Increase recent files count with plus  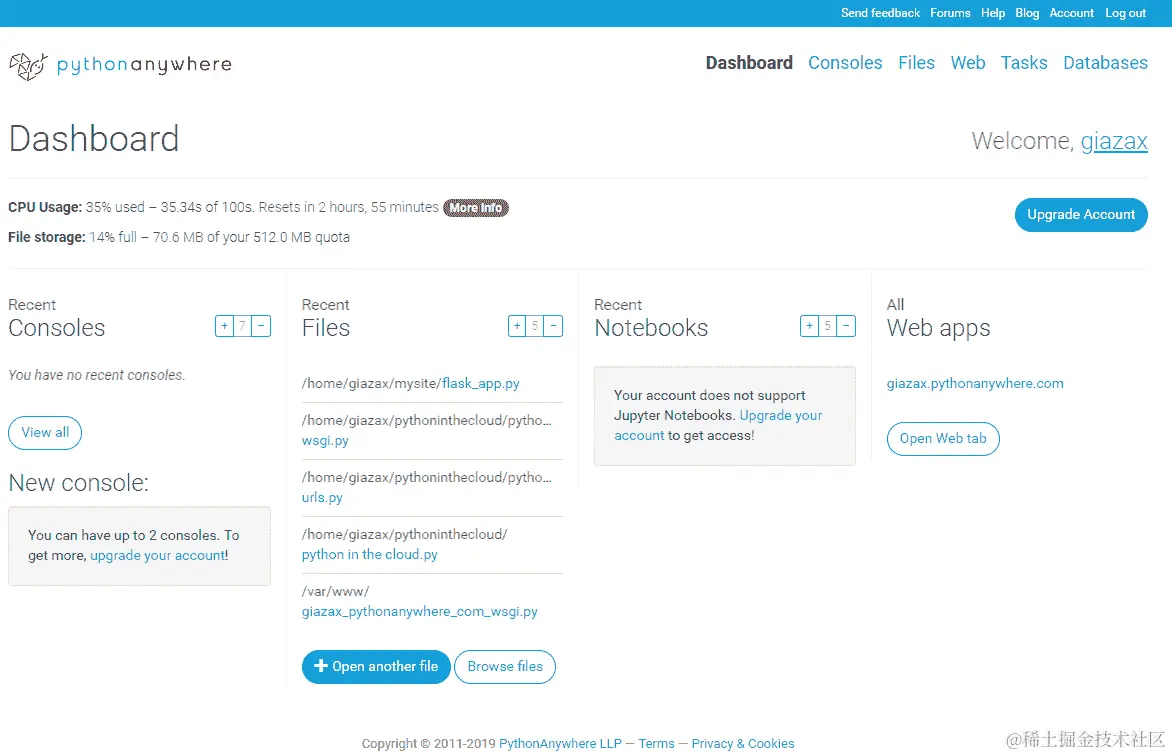point(517,326)
